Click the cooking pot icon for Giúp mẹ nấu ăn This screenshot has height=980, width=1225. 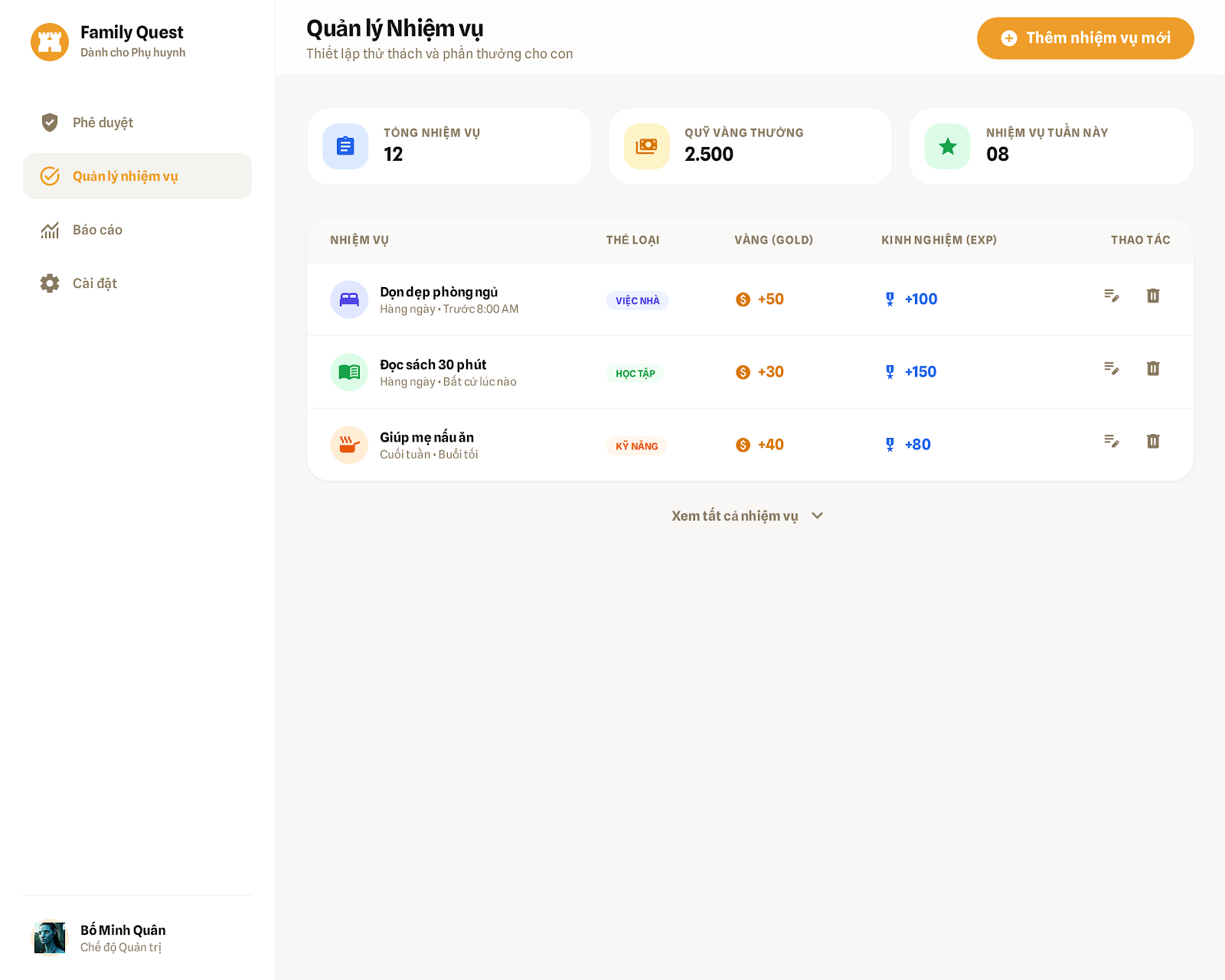coord(348,444)
